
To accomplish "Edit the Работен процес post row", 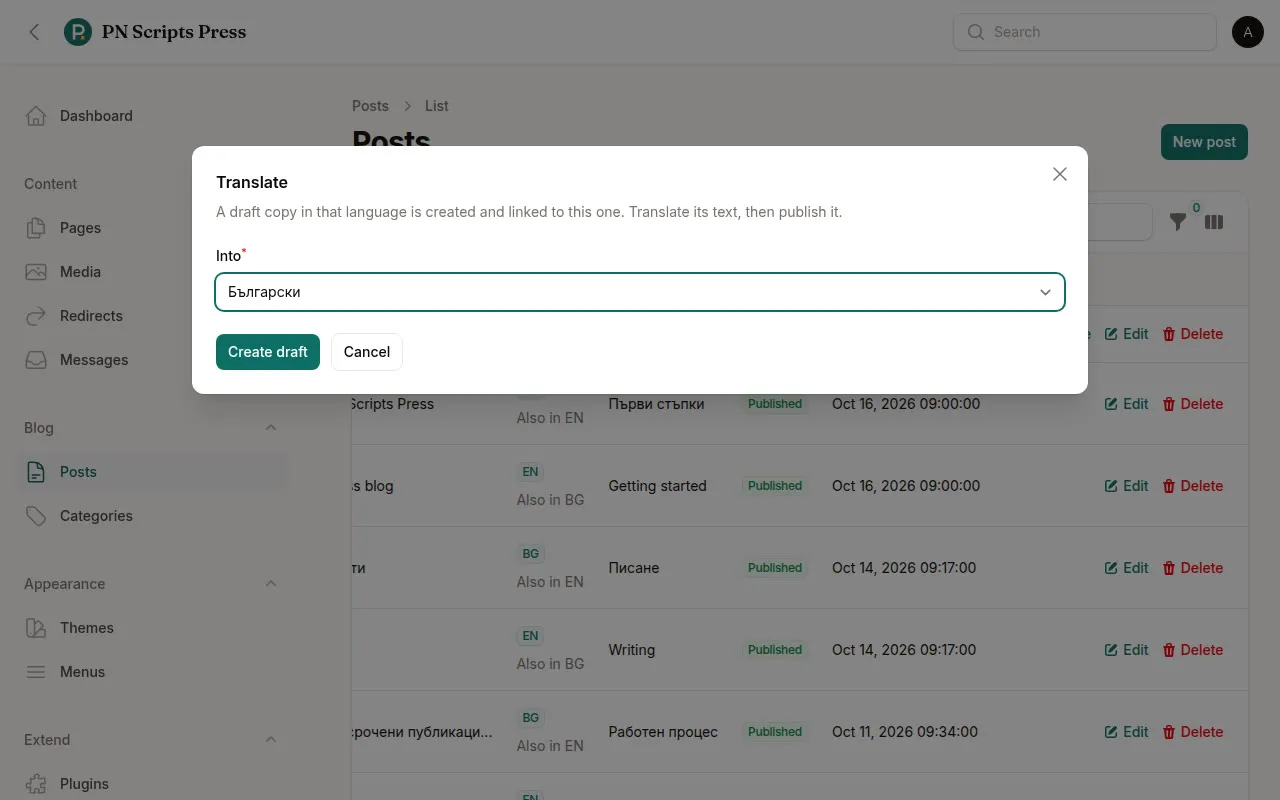I will click(1127, 732).
